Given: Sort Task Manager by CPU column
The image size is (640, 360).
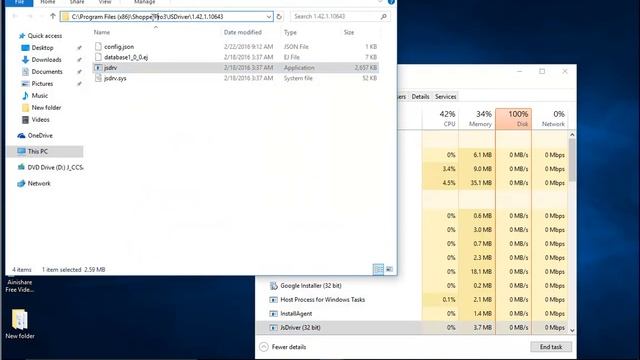Looking at the screenshot, I should click(x=440, y=119).
